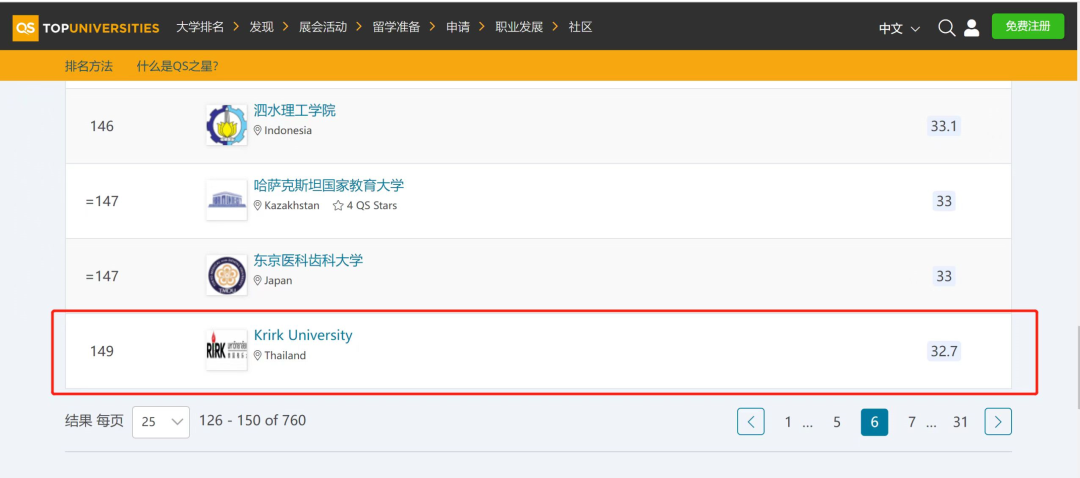Go to next results page arrow
Viewport: 1080px width, 478px height.
[x=998, y=422]
